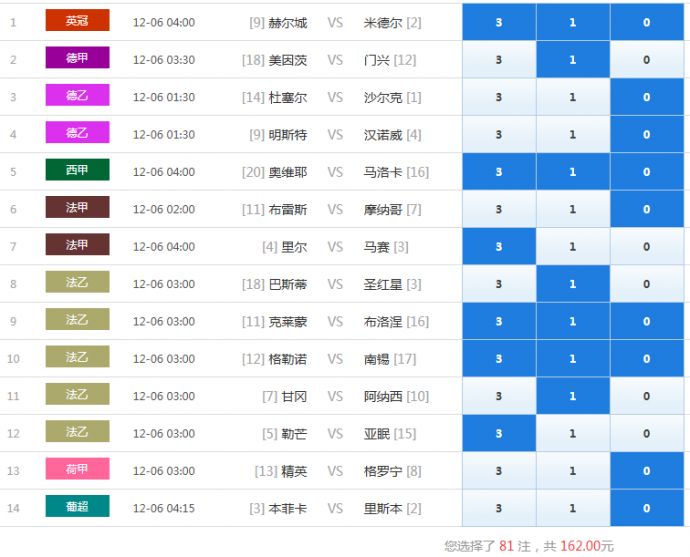Screen dimensions: 690x557
Task: Toggle loss (0) for 本菲卡 vs 里斯本
Action: pos(646,508)
